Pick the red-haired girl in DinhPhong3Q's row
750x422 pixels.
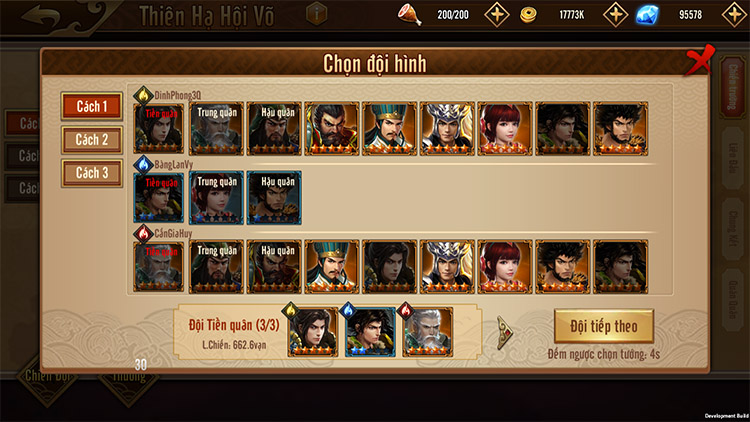[x=505, y=129]
